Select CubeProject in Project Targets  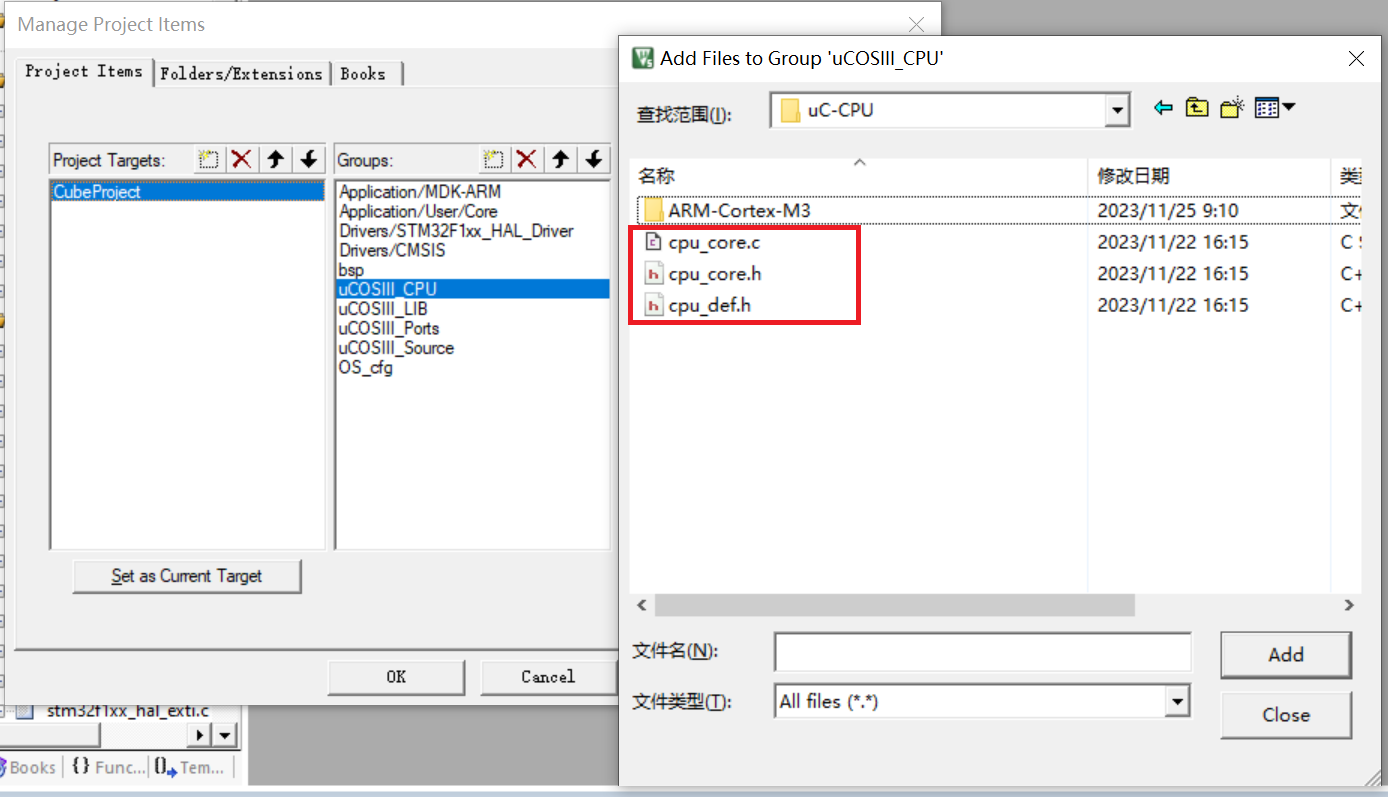coord(188,191)
